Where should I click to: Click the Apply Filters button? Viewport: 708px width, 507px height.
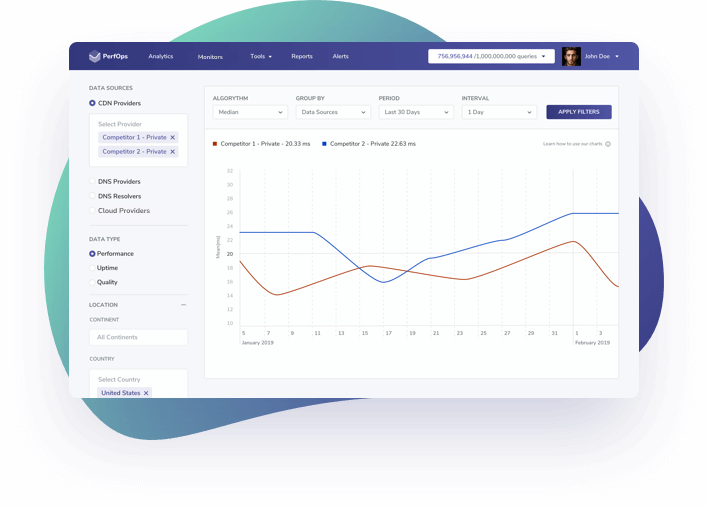(x=579, y=112)
